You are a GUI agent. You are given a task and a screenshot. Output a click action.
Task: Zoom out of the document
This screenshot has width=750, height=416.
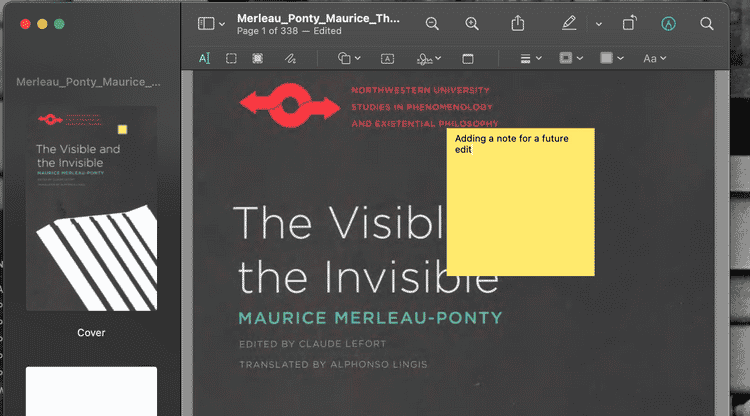click(x=432, y=23)
